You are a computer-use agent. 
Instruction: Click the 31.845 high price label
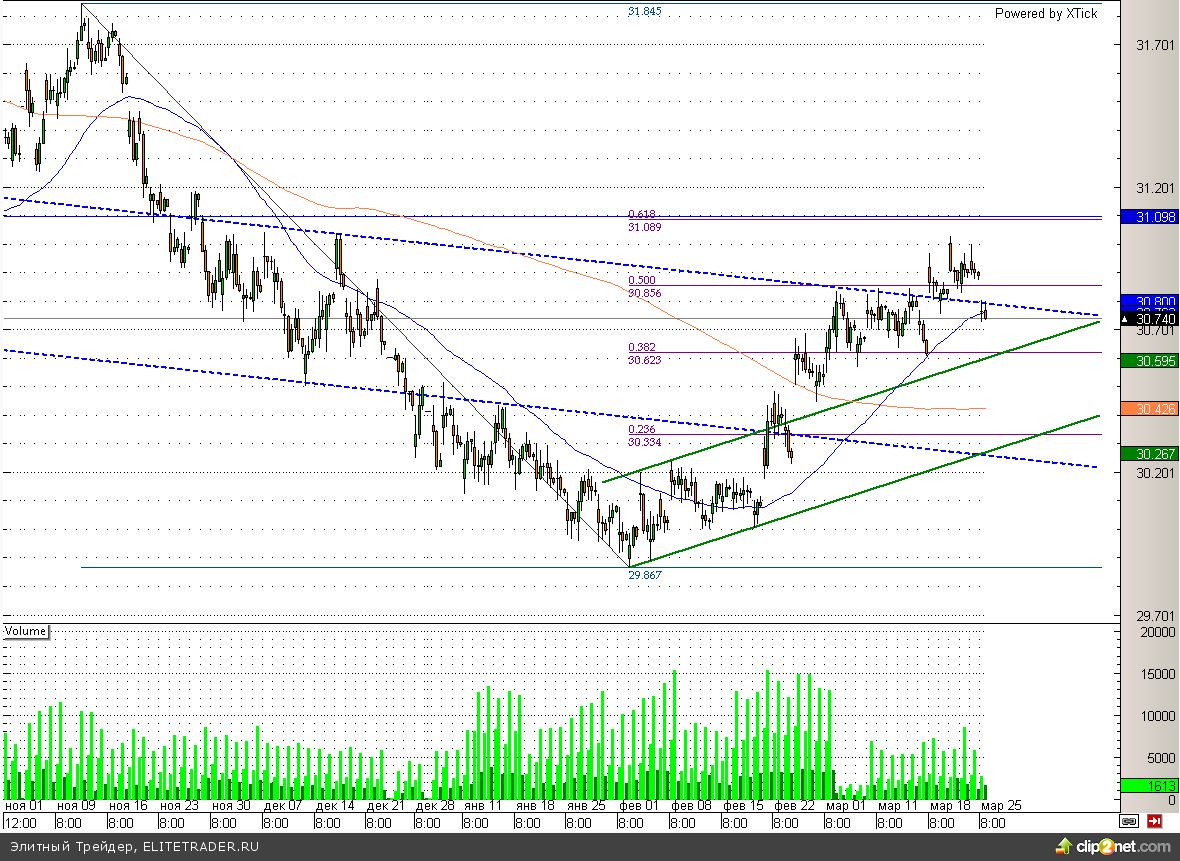(645, 12)
